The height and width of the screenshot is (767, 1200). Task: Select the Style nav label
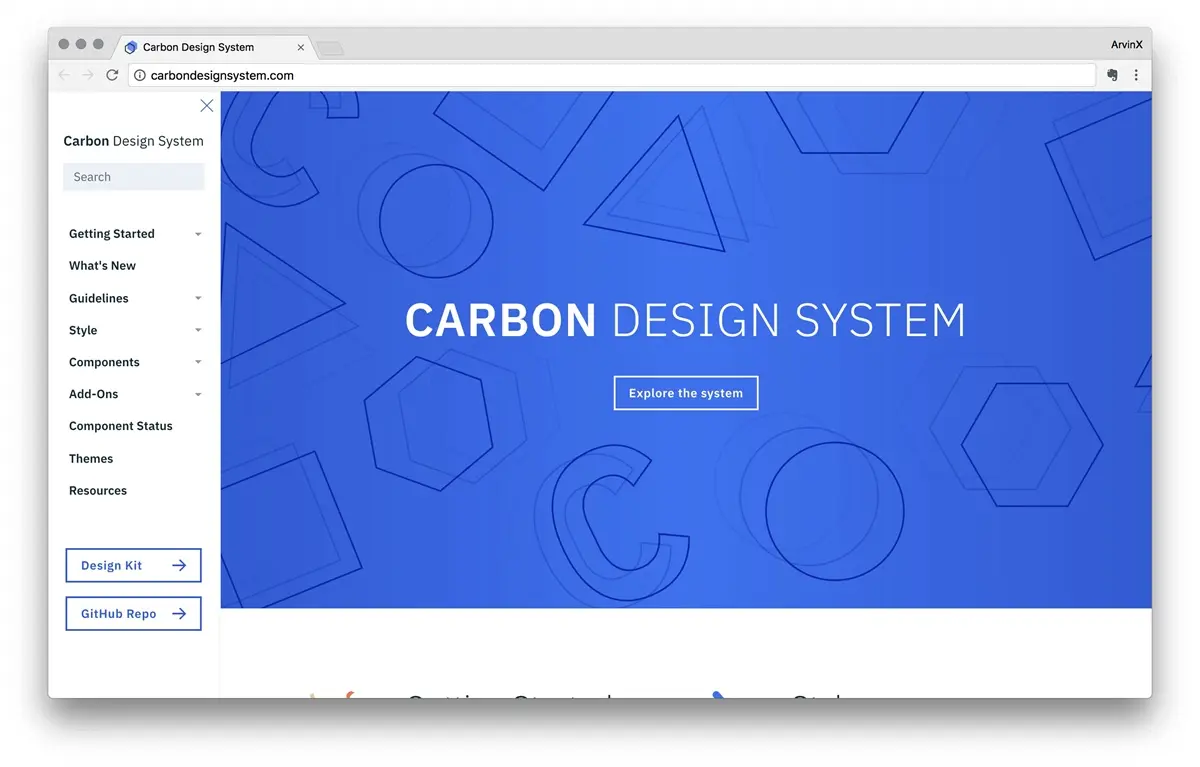coord(83,330)
